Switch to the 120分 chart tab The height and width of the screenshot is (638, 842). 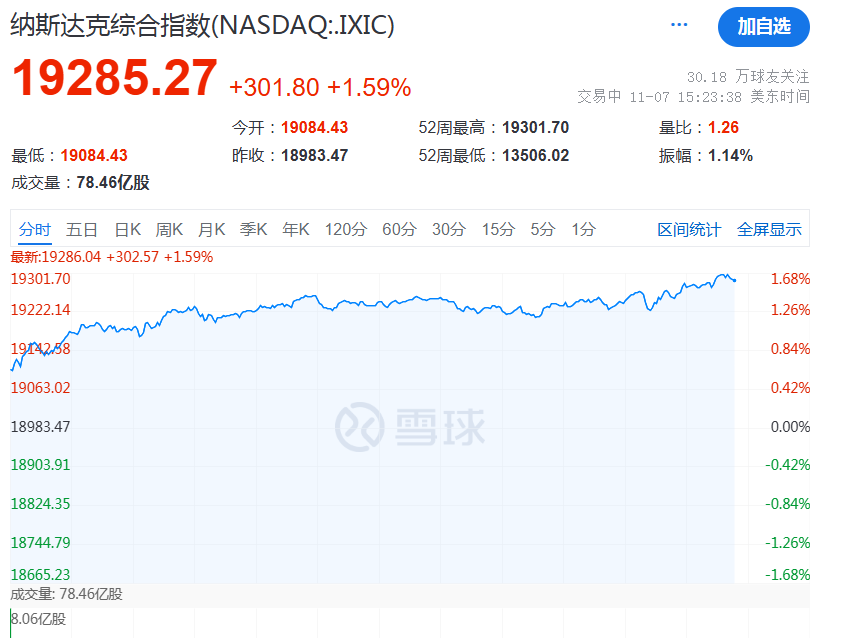pyautogui.click(x=346, y=230)
